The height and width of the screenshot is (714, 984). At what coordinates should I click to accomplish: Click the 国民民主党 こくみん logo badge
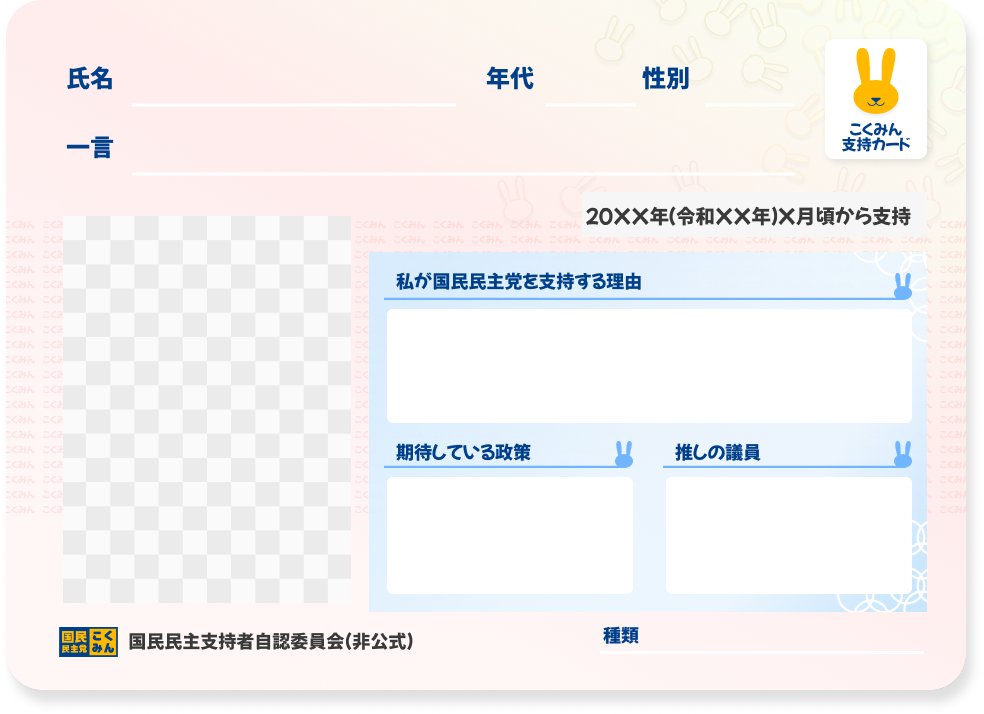pyautogui.click(x=88, y=641)
